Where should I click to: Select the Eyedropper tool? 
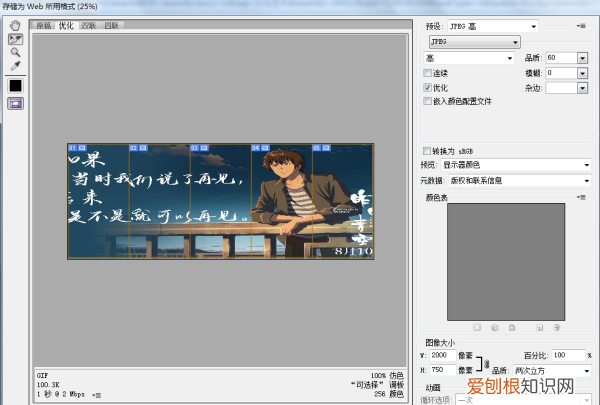(x=15, y=65)
